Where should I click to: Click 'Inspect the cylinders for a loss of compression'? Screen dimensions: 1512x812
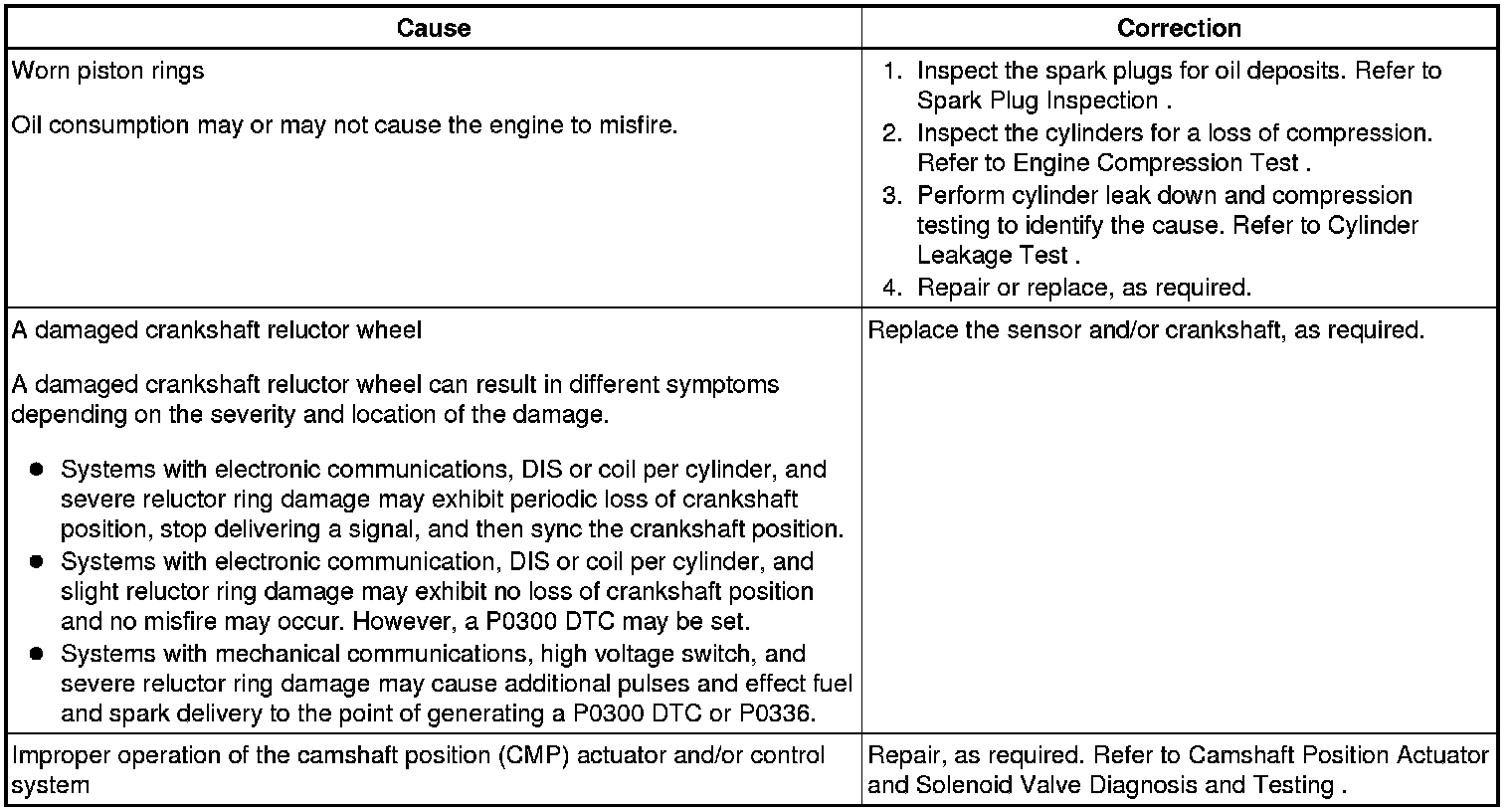pos(1174,133)
